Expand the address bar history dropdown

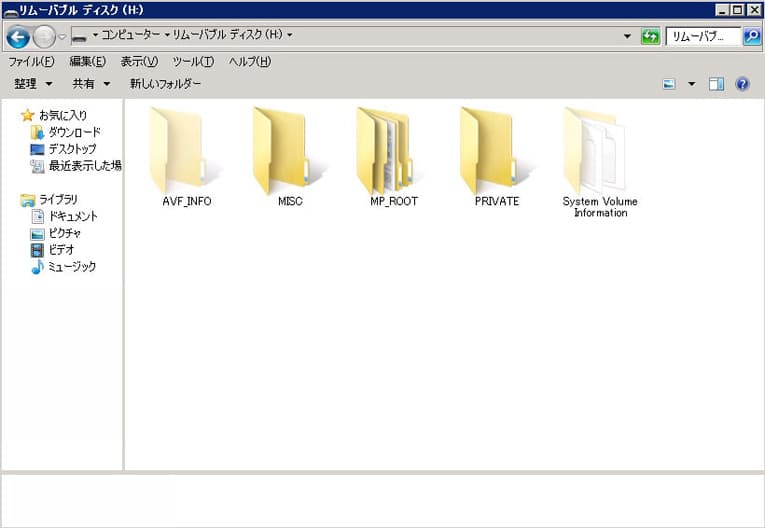point(627,36)
